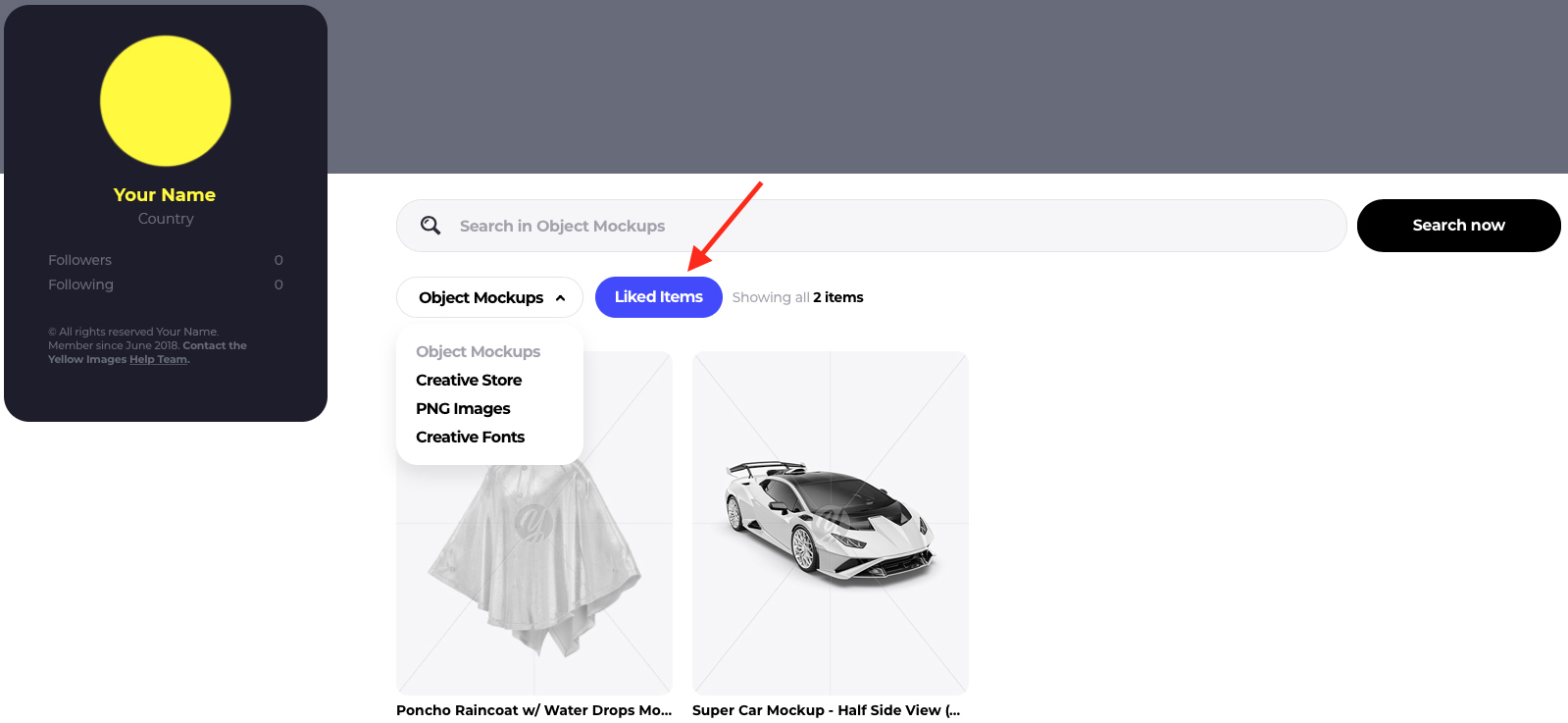Select Object Mockups in dropdown list
This screenshot has height=723, width=1568.
tap(478, 351)
